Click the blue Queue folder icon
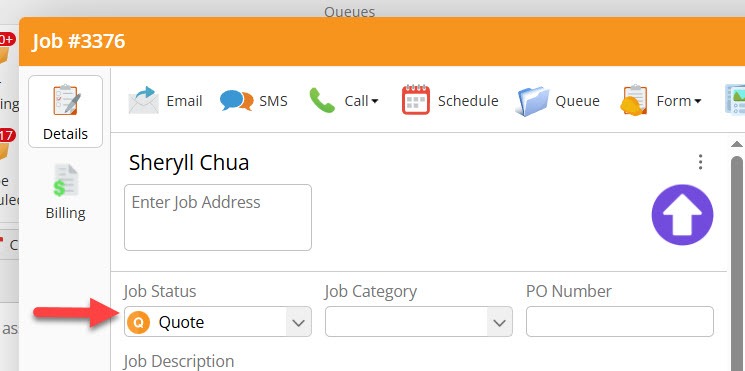The image size is (745, 371). (x=532, y=101)
